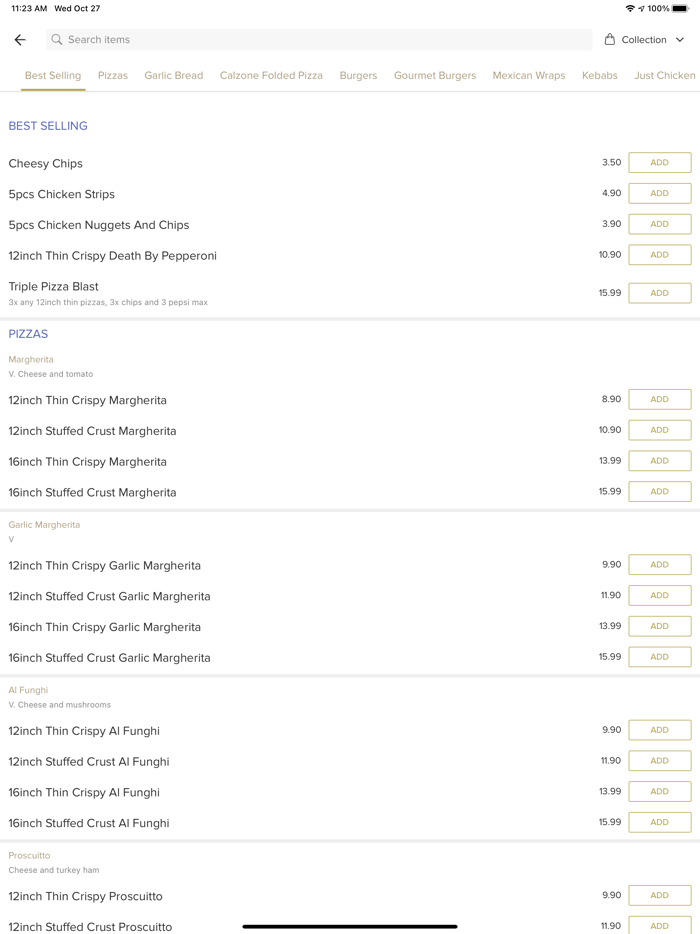The image size is (700, 934).
Task: Add Triple Pizza Blast to basket
Action: coord(659,293)
